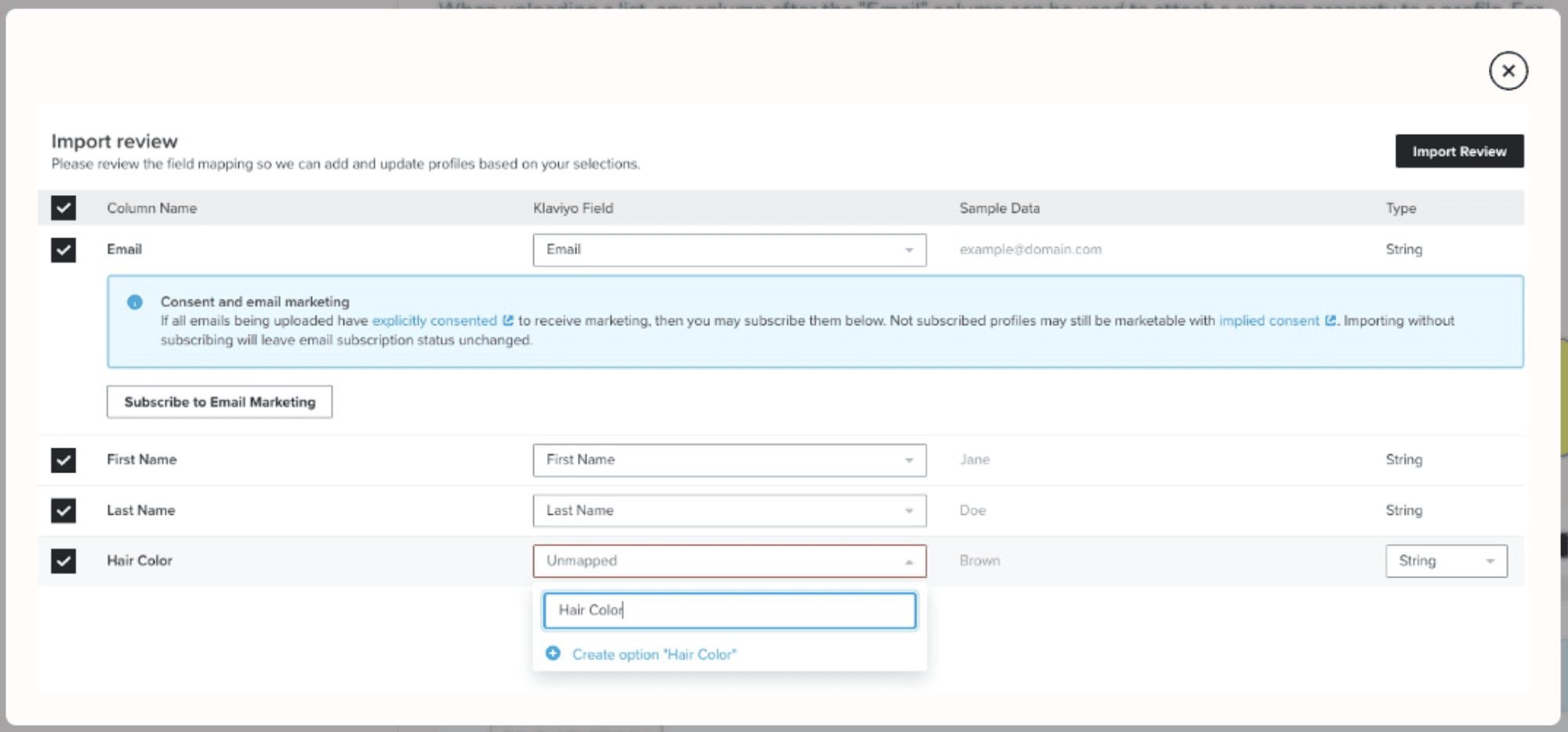Click the String type in Email row
This screenshot has width=1568, height=732.
coord(1403,249)
